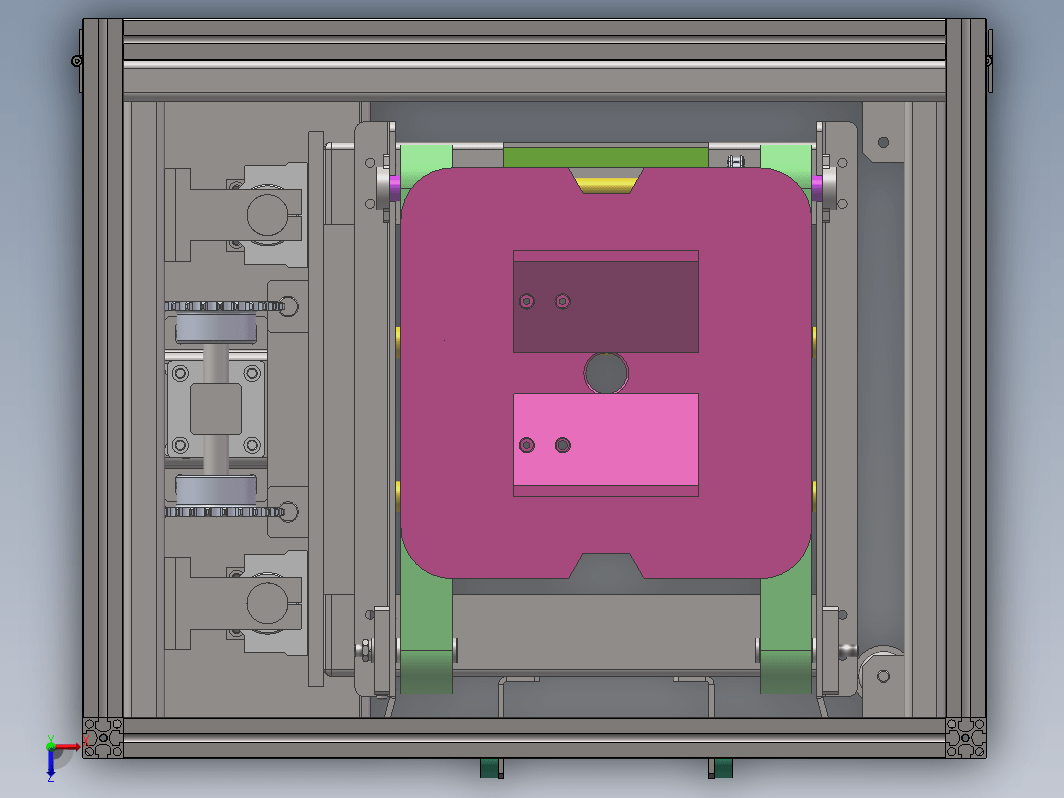Image resolution: width=1064 pixels, height=798 pixels.
Task: Select the dark green bar above the plate
Action: coord(605,157)
